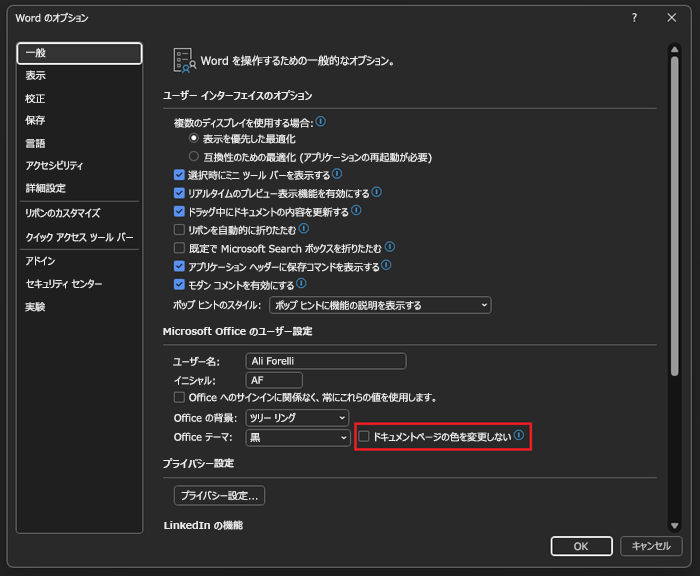The width and height of the screenshot is (700, 576).
Task: Select 互換性のための最適化 radio button
Action: tap(194, 157)
